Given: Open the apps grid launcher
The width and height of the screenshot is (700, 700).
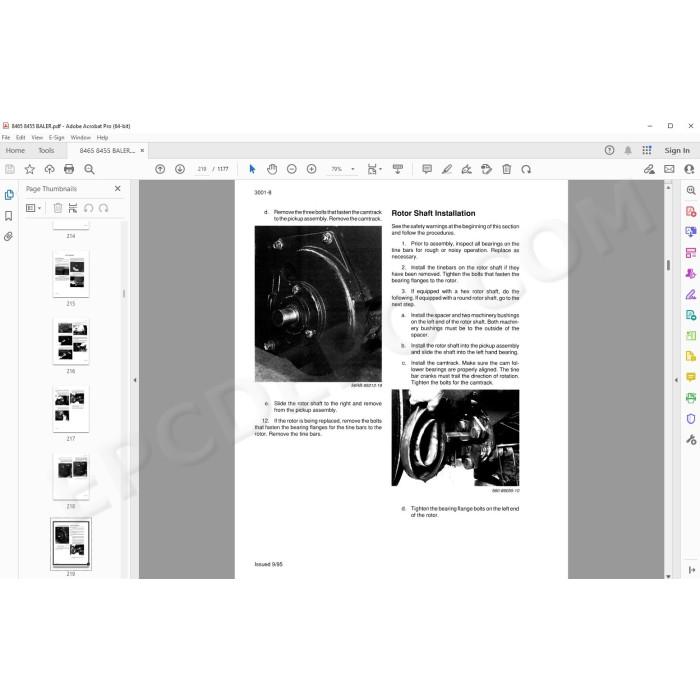Looking at the screenshot, I should [x=647, y=150].
